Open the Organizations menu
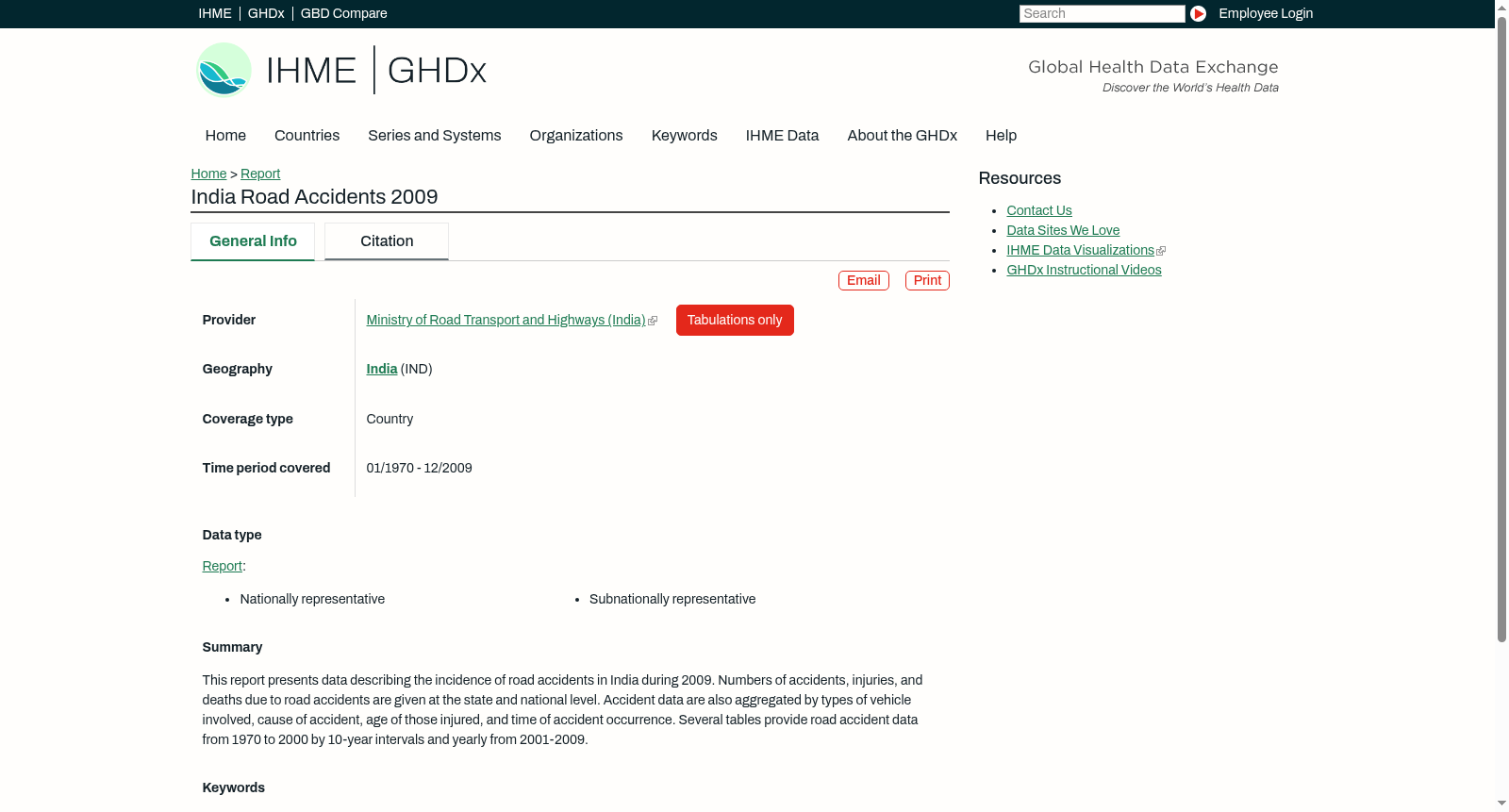Viewport: 1509px width, 812px height. click(576, 136)
